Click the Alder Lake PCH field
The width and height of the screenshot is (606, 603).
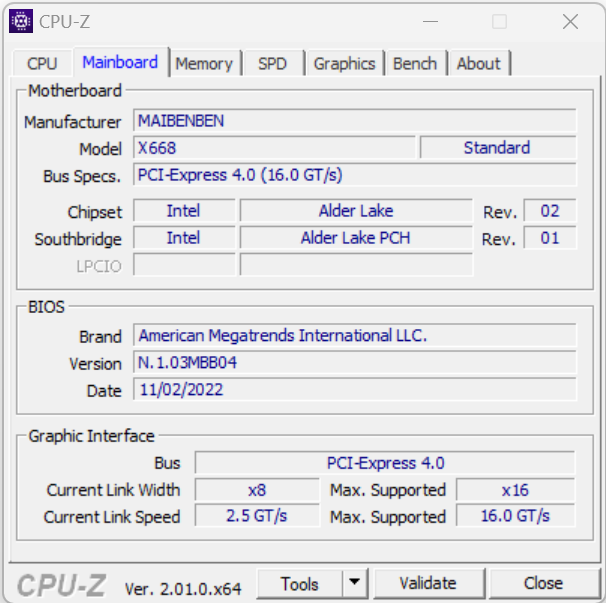pyautogui.click(x=356, y=238)
